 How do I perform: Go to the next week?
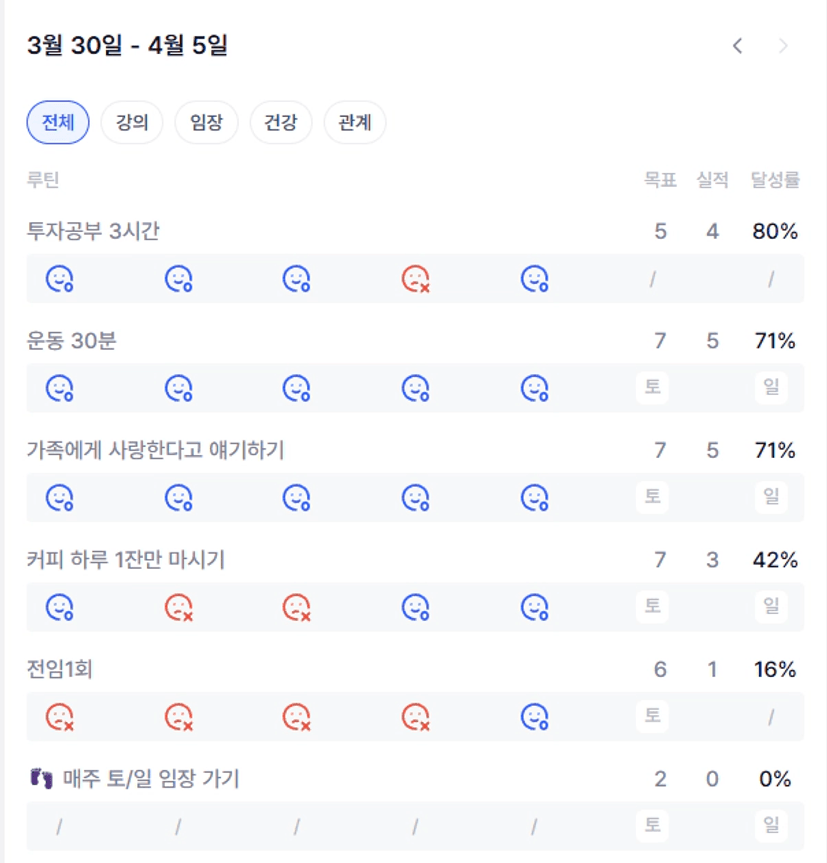point(783,46)
